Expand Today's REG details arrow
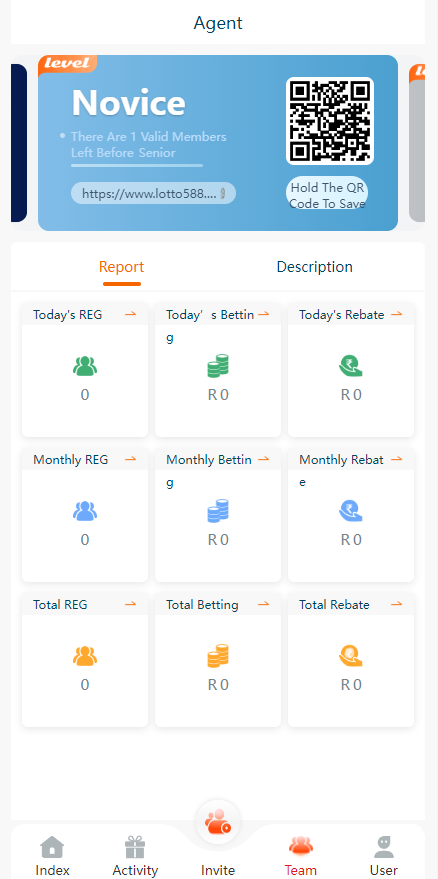Image resolution: width=438 pixels, height=879 pixels. pyautogui.click(x=131, y=314)
